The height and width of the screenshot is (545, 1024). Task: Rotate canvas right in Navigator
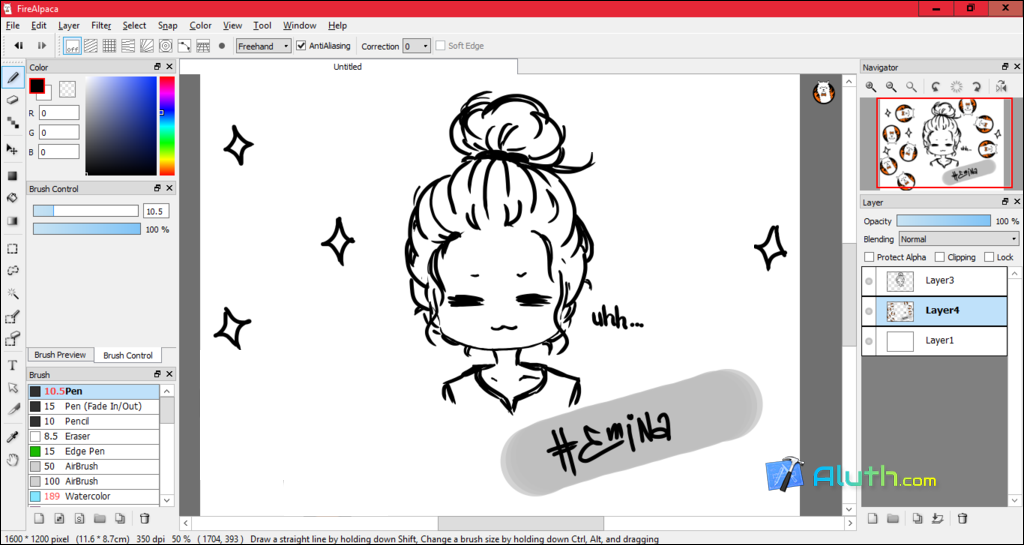click(x=977, y=86)
